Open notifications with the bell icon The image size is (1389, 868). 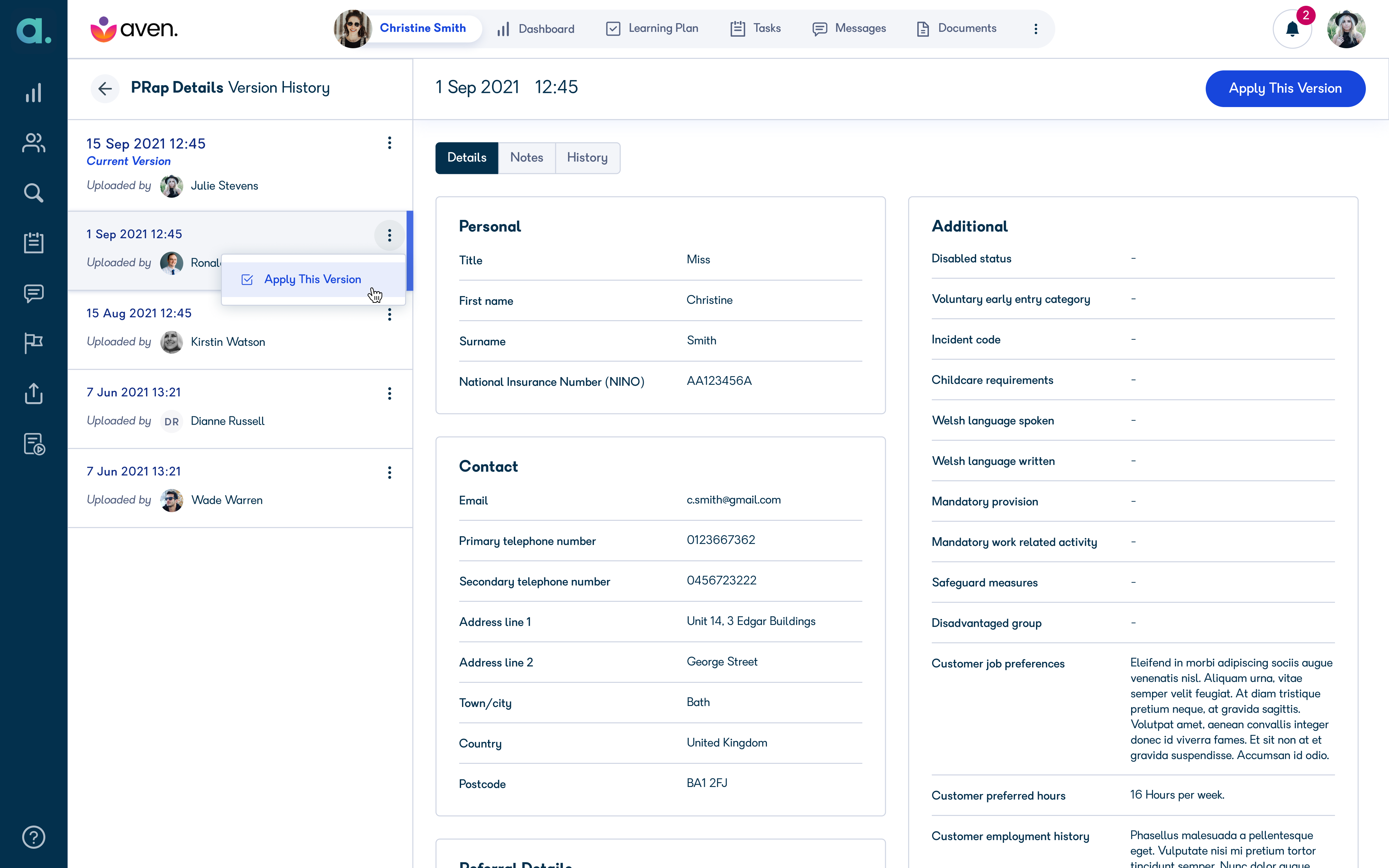[1292, 28]
